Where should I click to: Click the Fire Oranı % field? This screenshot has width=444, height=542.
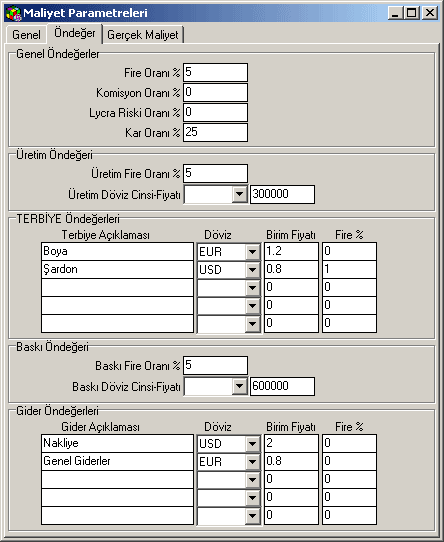[215, 72]
